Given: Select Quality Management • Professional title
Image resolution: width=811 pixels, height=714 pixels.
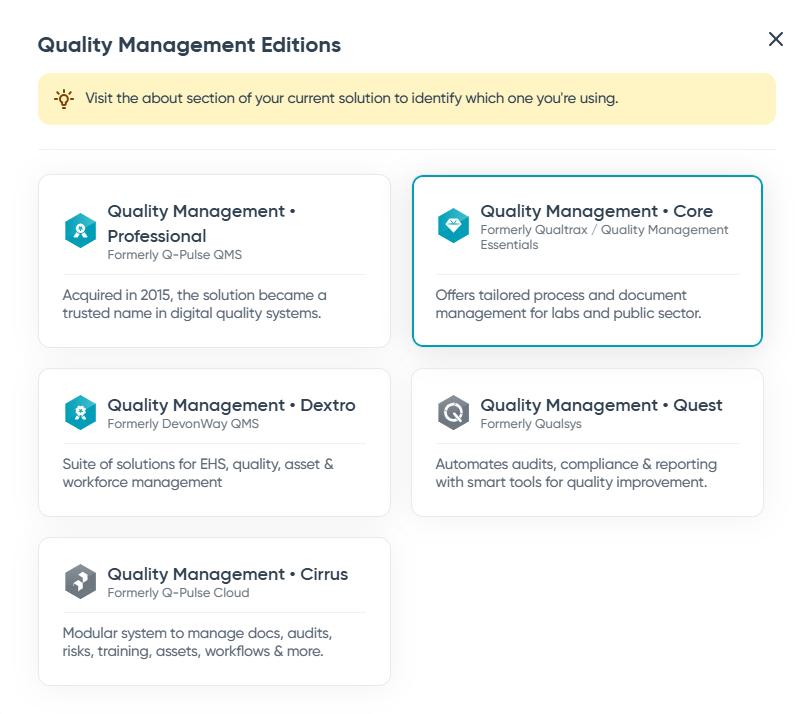Looking at the screenshot, I should point(196,223).
